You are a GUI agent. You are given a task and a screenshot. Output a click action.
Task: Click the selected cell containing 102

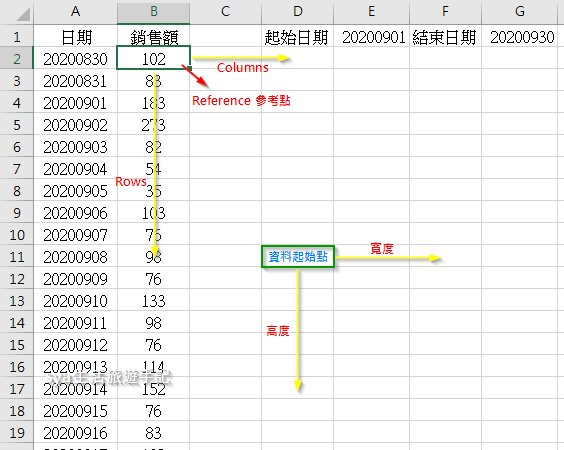pos(154,59)
